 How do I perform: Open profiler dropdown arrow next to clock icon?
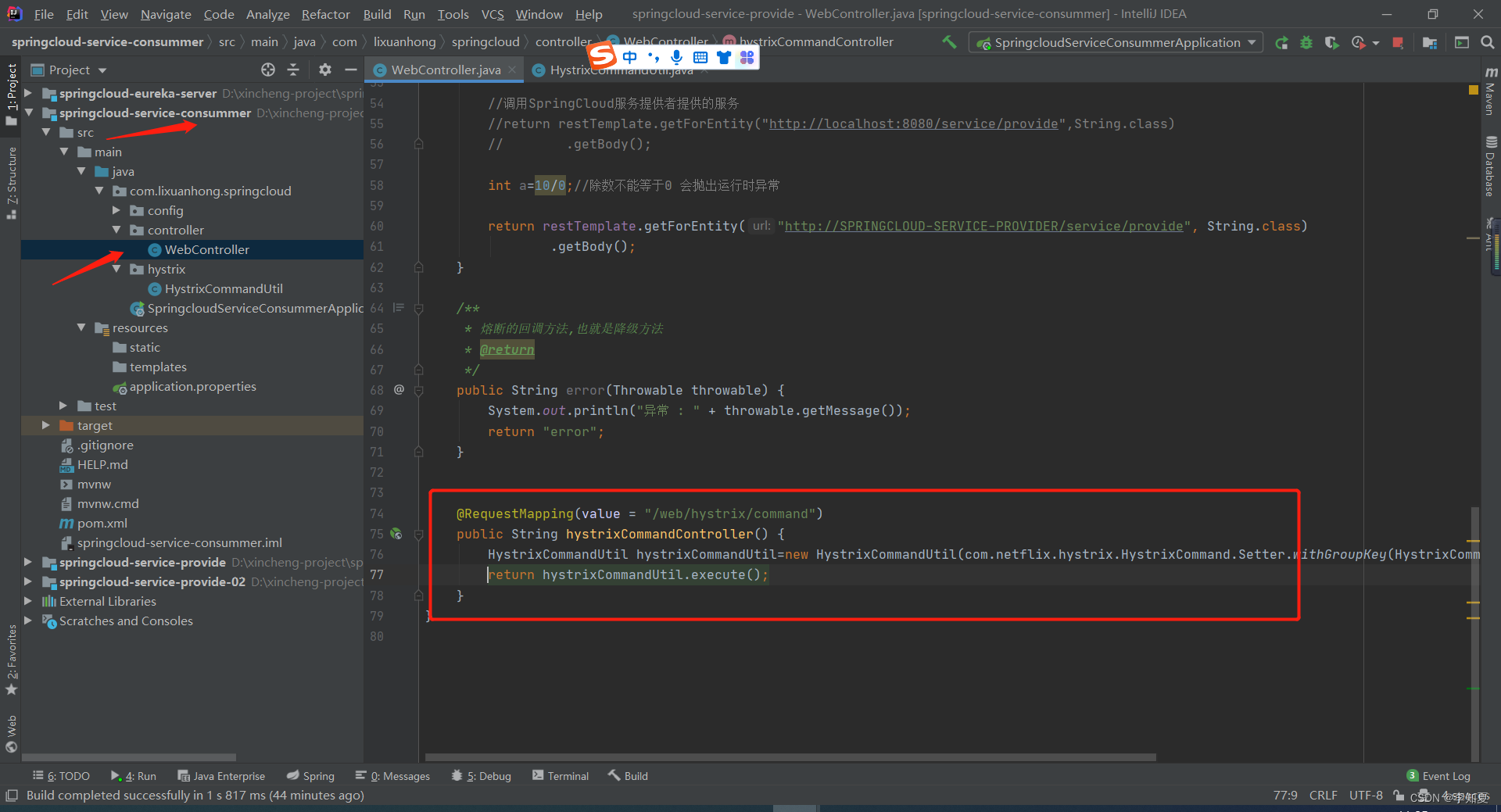coord(1376,43)
